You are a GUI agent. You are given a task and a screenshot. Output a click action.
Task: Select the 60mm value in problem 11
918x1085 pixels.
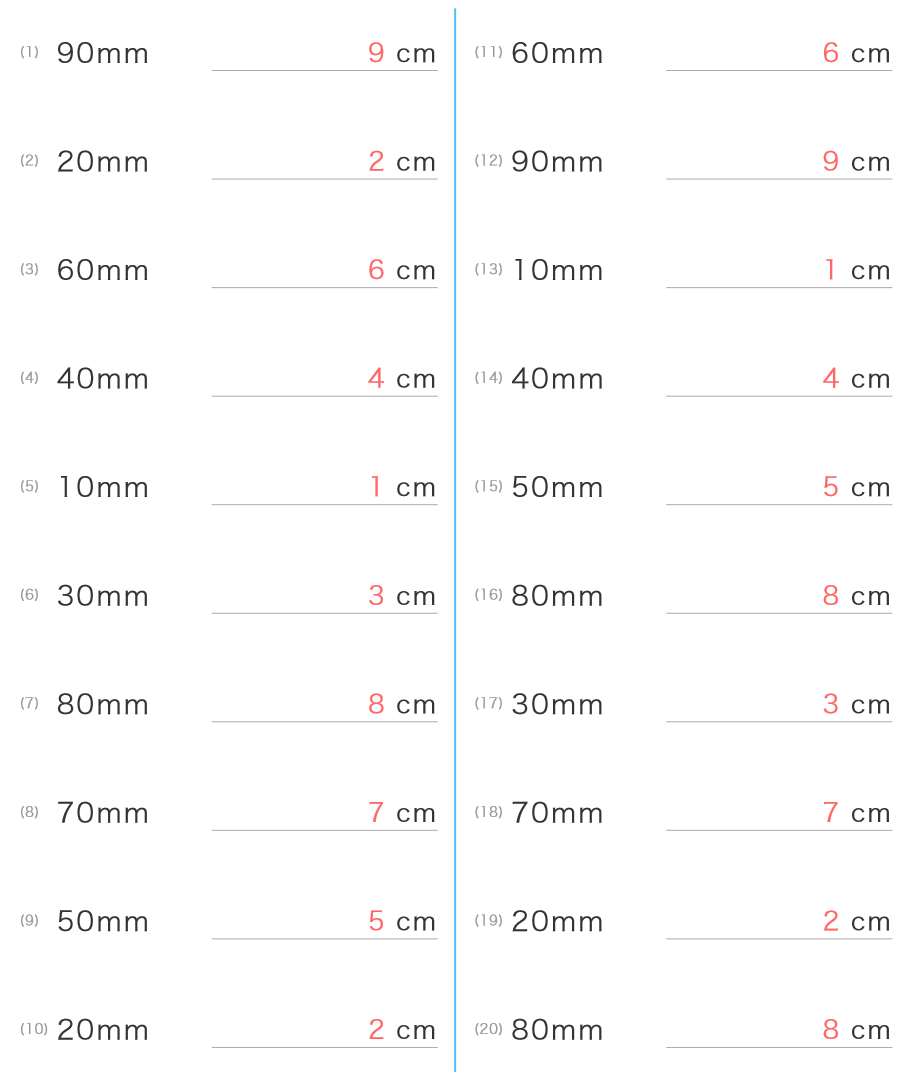point(557,53)
